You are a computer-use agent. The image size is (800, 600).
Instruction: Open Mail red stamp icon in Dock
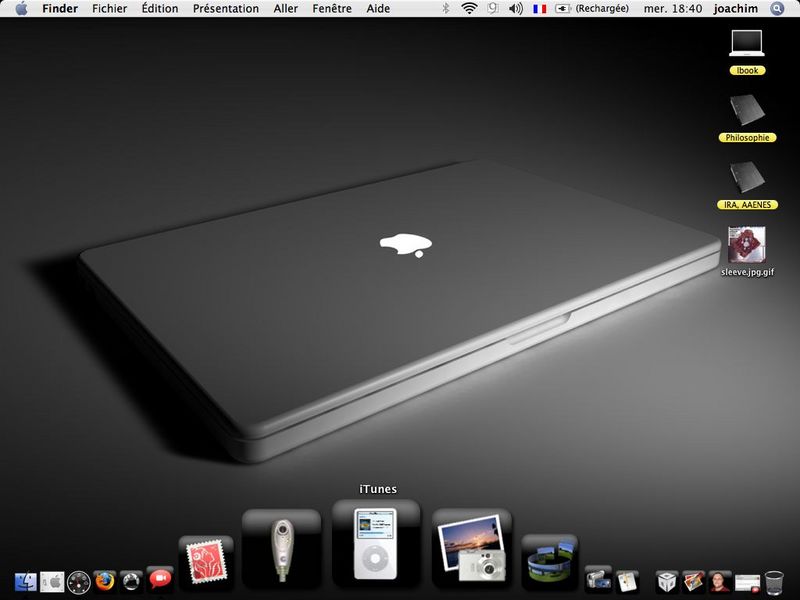(x=206, y=562)
